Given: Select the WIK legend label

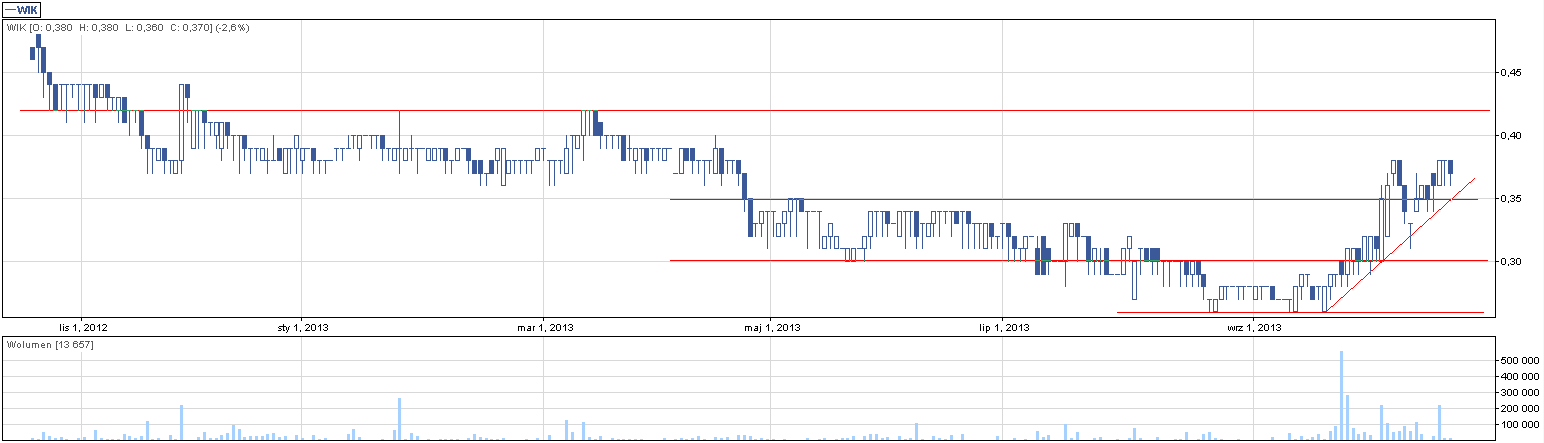Looking at the screenshot, I should (21, 8).
